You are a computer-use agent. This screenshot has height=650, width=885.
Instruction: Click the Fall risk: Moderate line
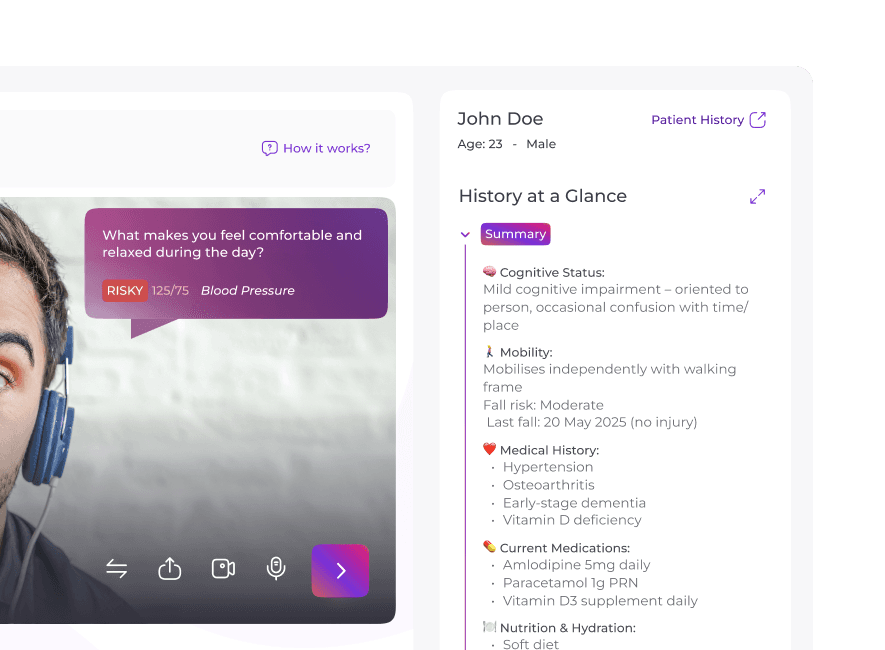coord(543,405)
